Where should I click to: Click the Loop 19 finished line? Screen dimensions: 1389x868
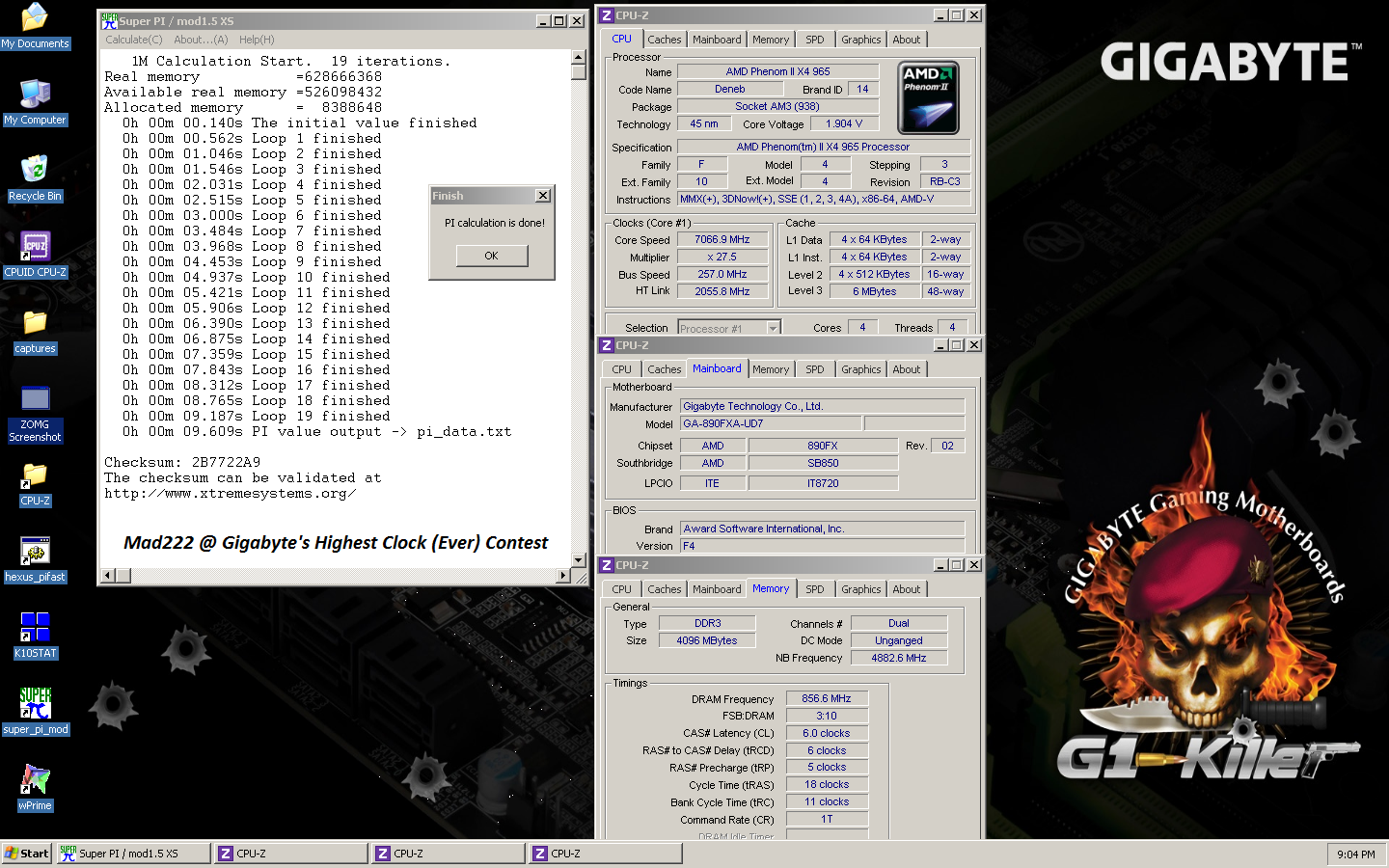click(x=257, y=416)
